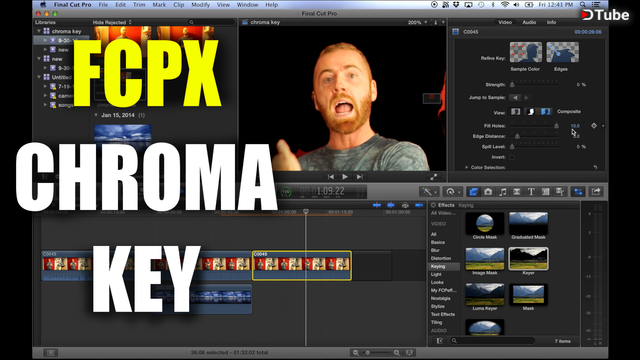Open the Generators browser
This screenshot has height=360, width=640.
coord(546,191)
